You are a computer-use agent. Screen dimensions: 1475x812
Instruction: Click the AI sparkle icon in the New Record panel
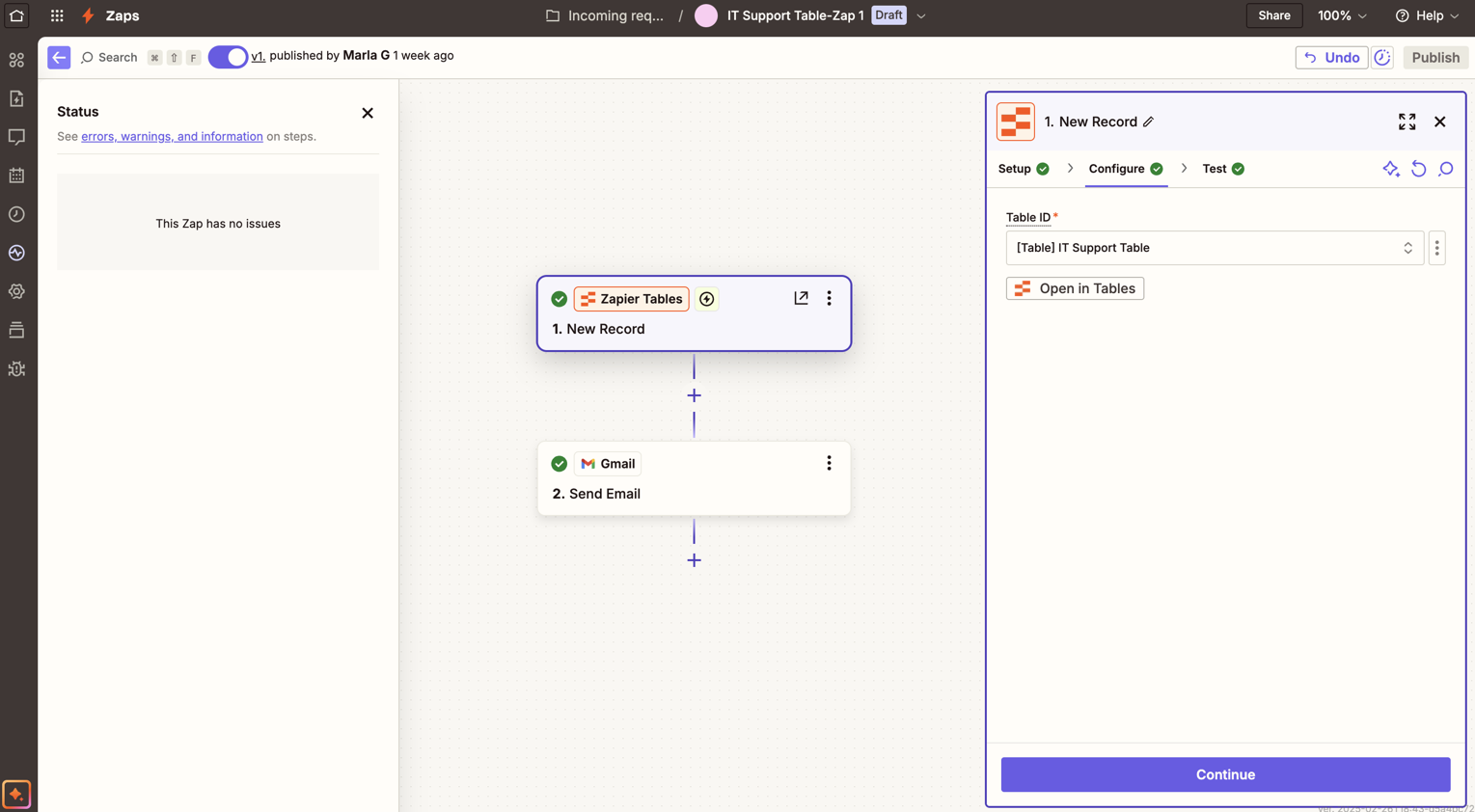[x=1391, y=169]
